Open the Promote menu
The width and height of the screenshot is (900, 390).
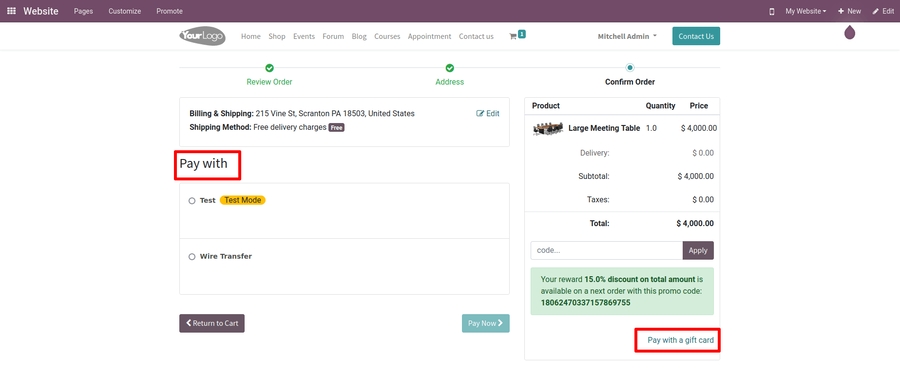tap(169, 11)
